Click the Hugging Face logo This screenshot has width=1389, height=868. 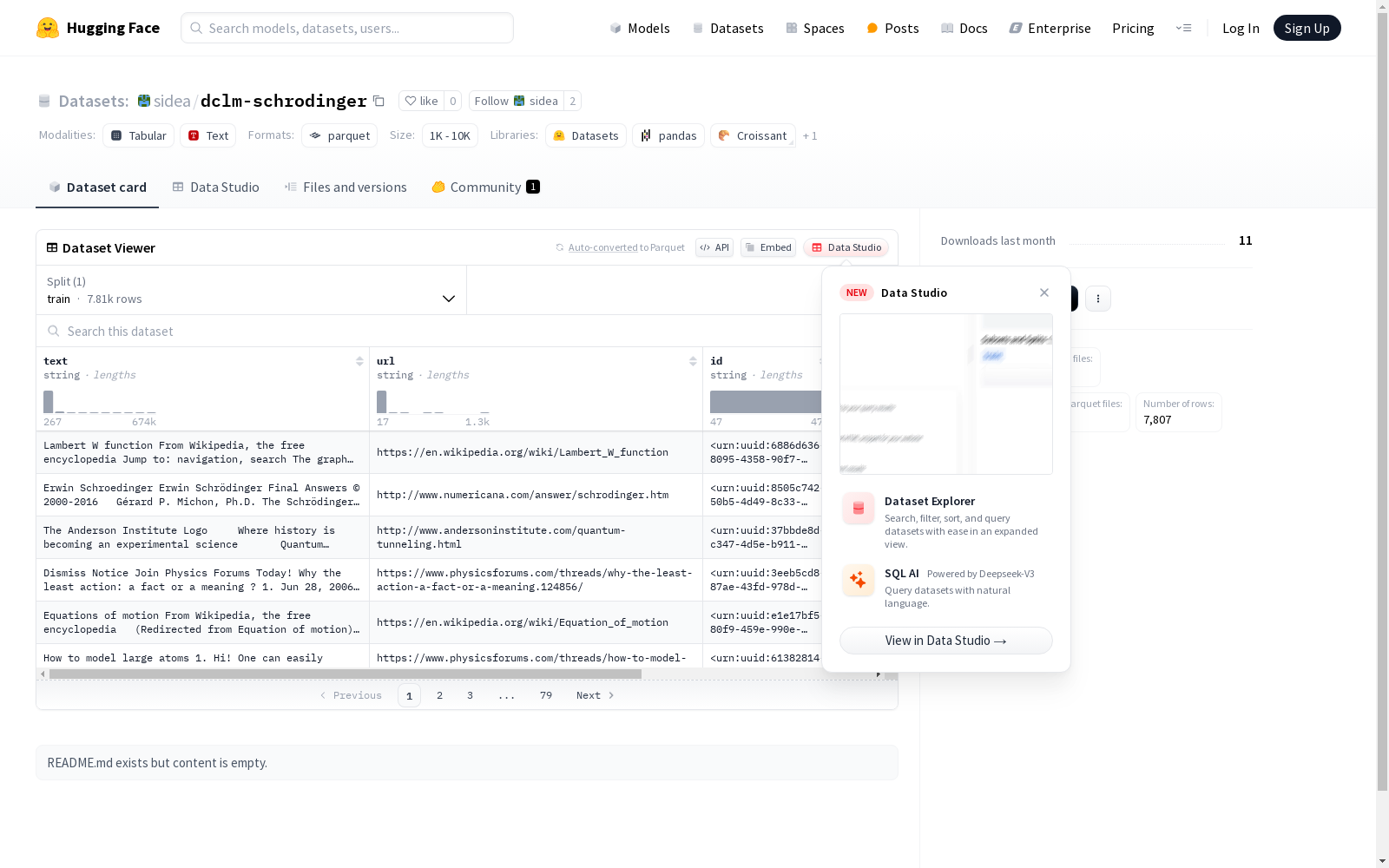[97, 28]
